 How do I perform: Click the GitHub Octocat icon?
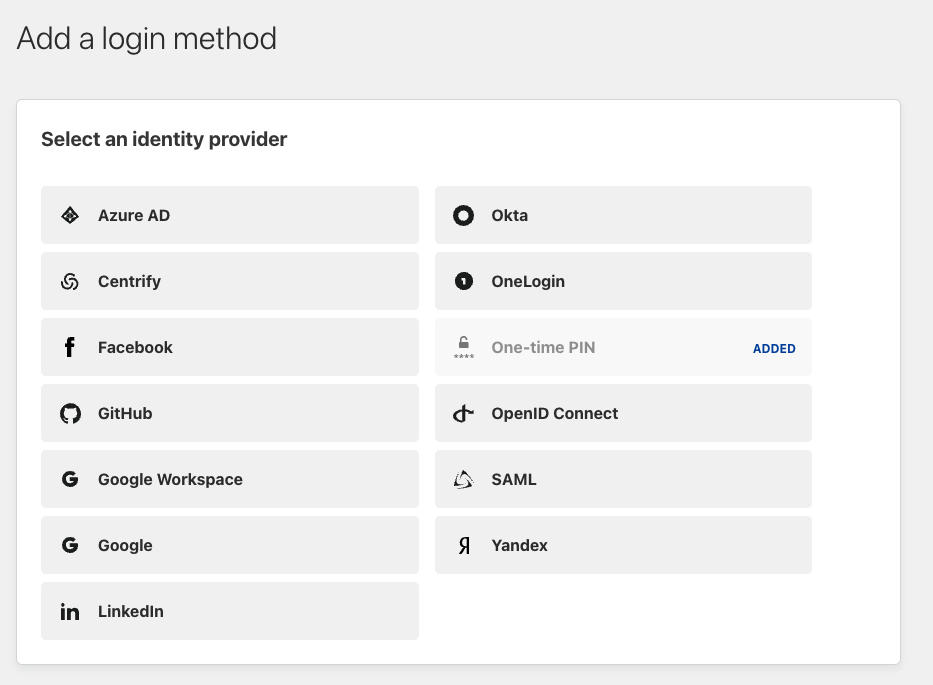click(x=70, y=413)
